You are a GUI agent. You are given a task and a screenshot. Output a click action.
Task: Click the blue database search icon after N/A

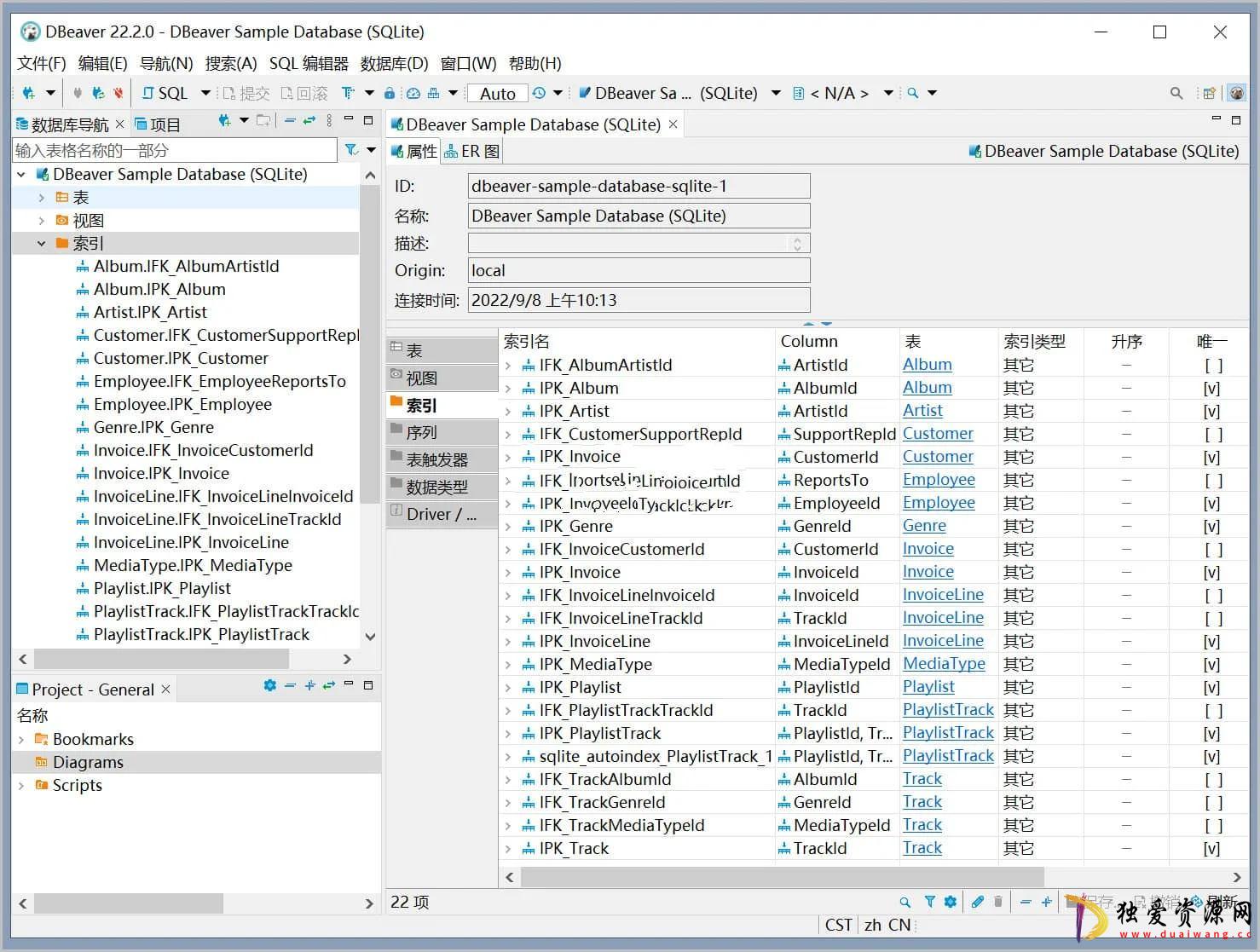pyautogui.click(x=913, y=93)
